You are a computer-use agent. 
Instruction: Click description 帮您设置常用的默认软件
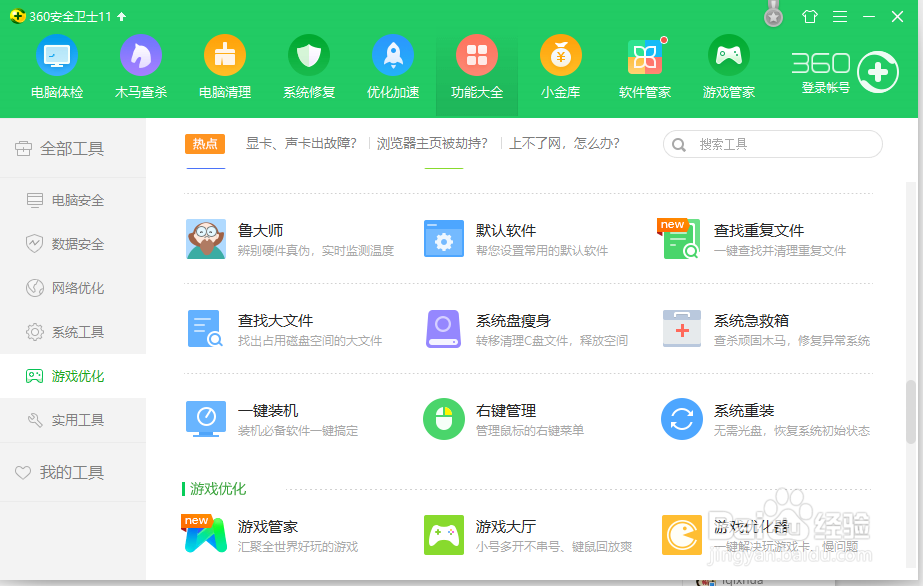click(542, 250)
